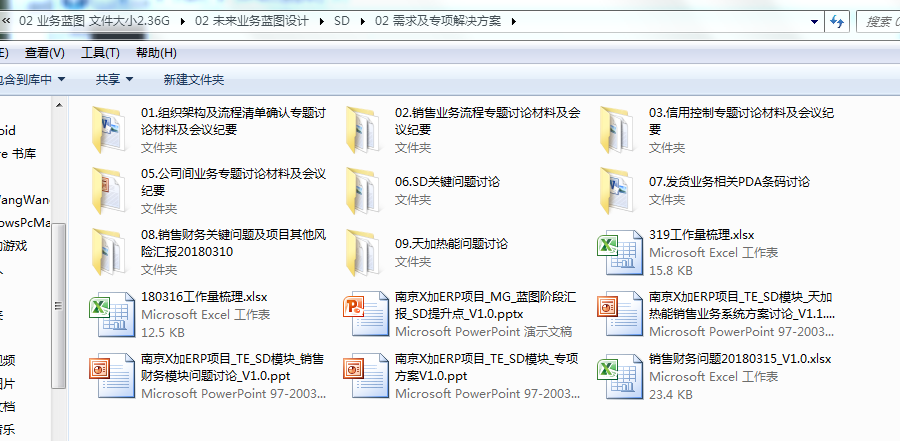Click the navigation pane vertical scrollbar
This screenshot has width=900, height=441.
[x=59, y=300]
